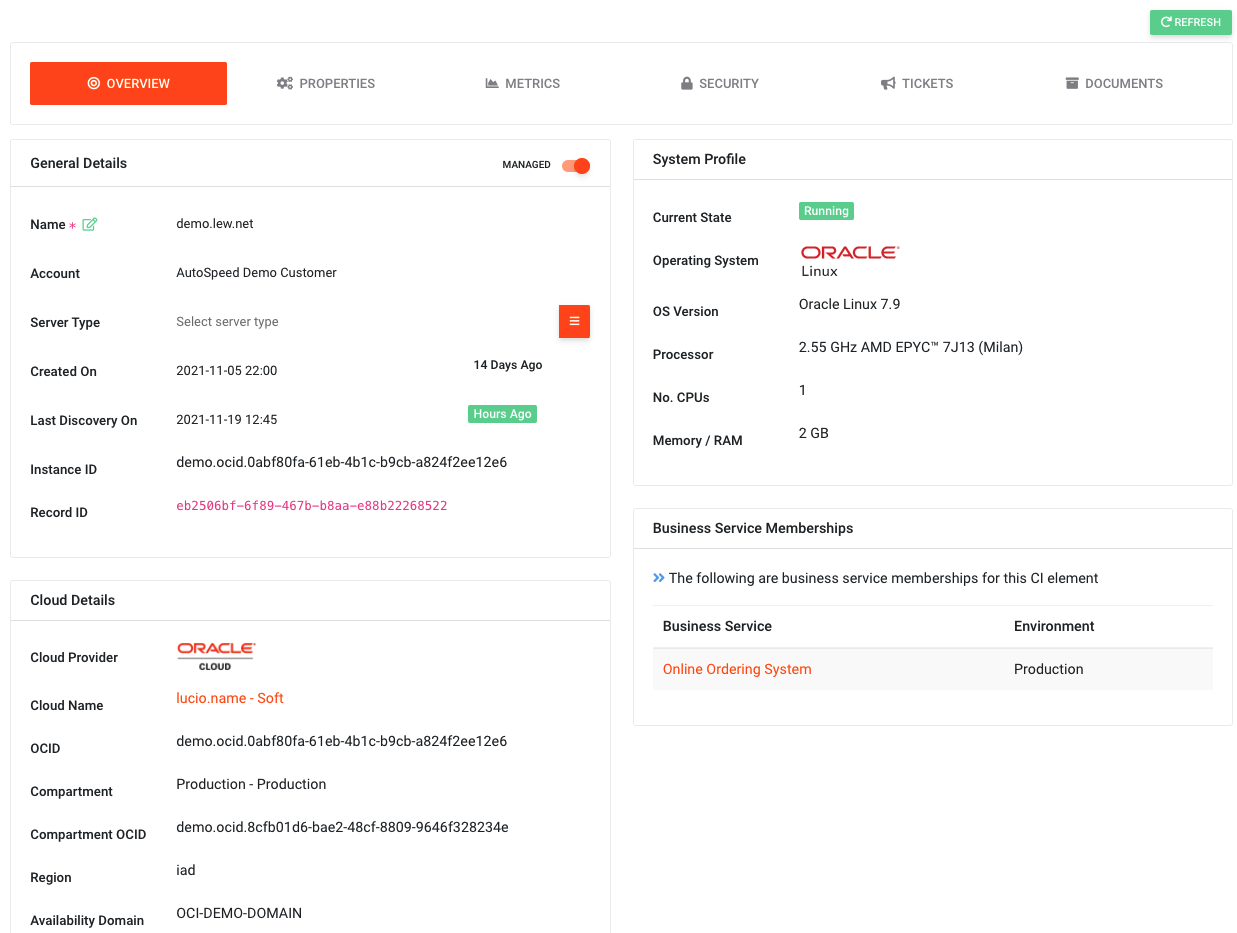
Task: Click the Record ID value eb2506bf-6f89-467b-b8aa-e88b22268522
Action: click(312, 506)
